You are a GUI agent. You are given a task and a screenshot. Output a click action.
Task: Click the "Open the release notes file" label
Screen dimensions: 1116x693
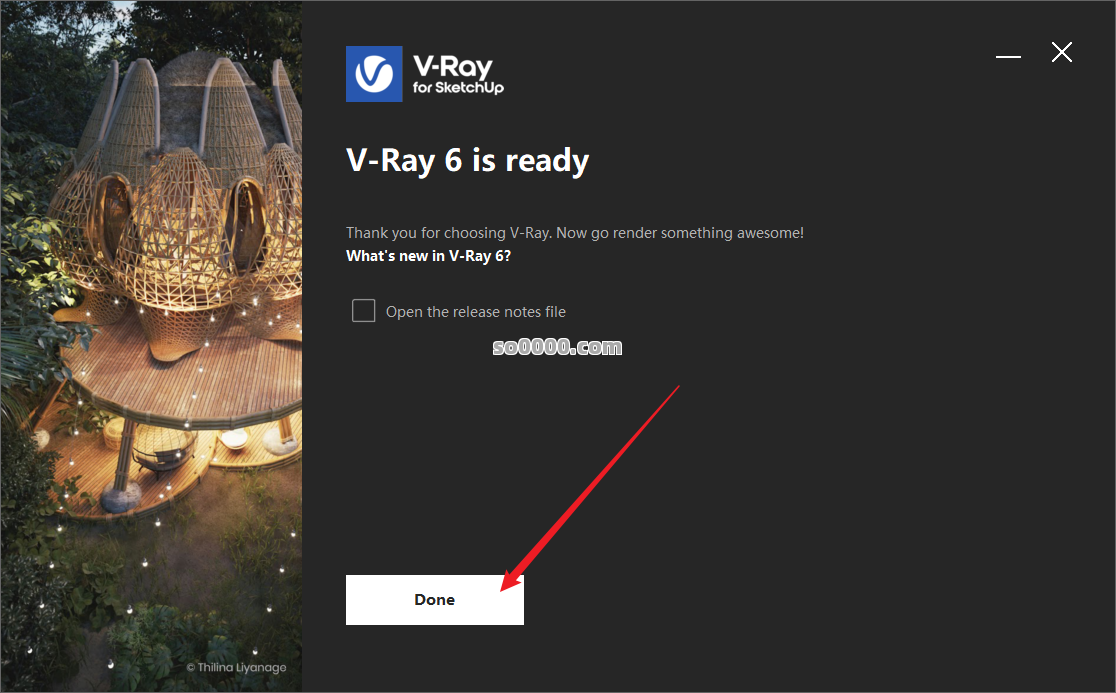click(x=475, y=312)
